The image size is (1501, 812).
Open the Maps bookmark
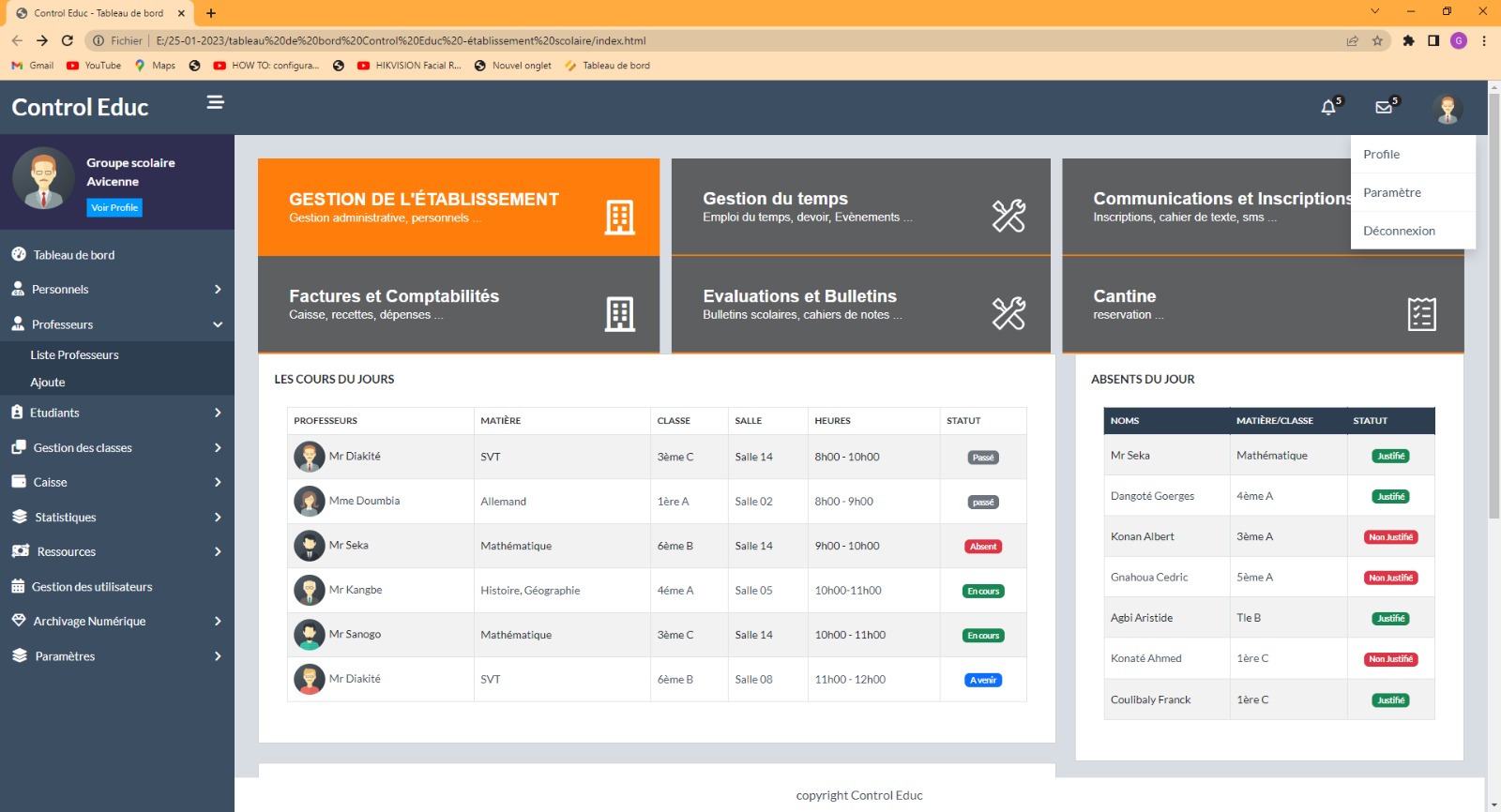(x=155, y=66)
